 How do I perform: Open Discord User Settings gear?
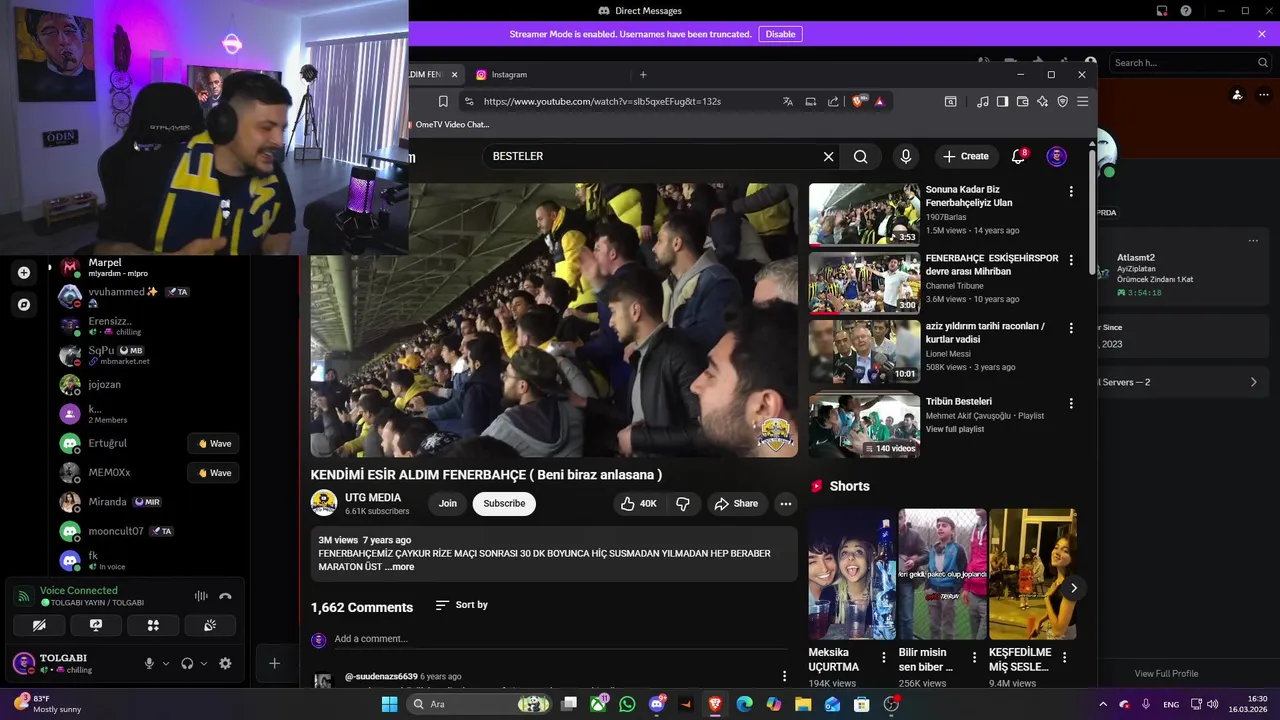[225, 663]
